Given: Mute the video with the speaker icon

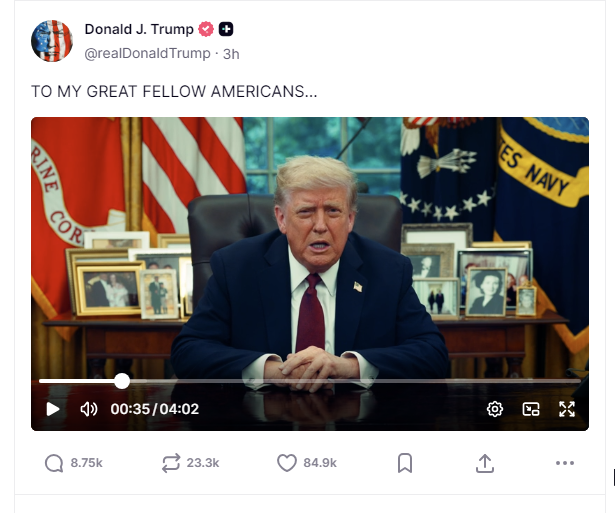Looking at the screenshot, I should 89,409.
